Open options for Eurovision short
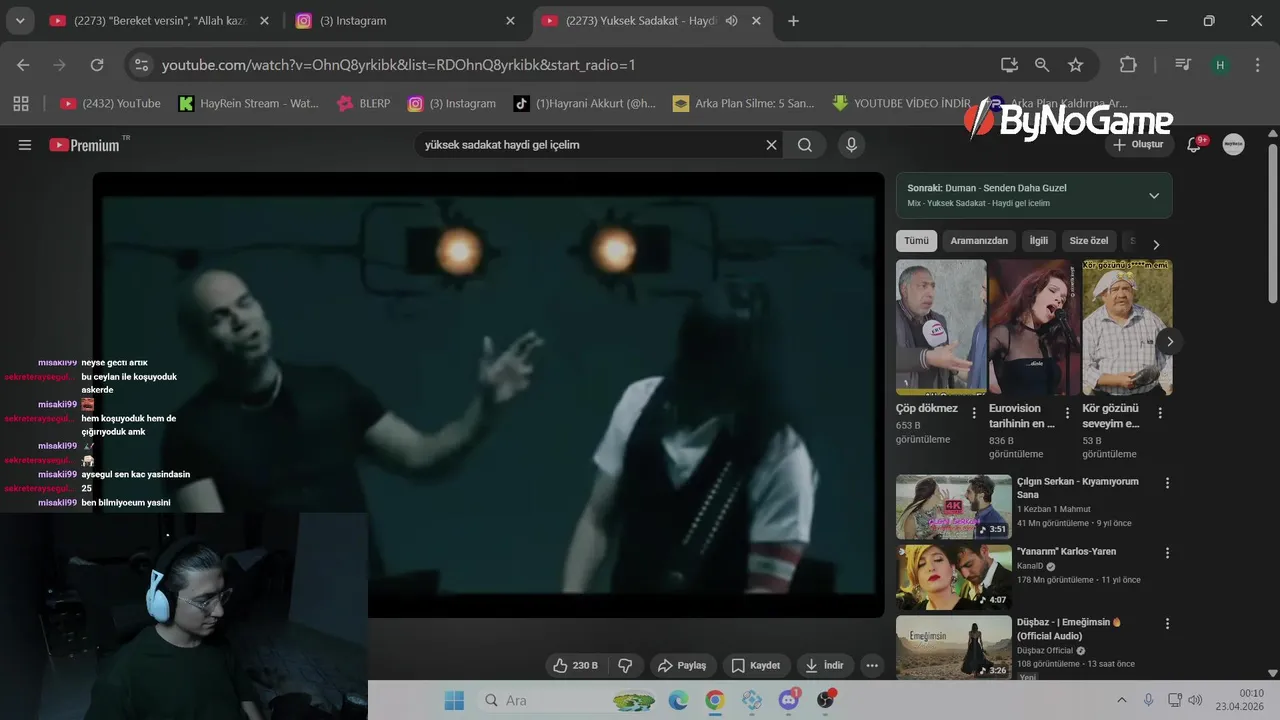Screen dimensions: 1280x720 pyautogui.click(x=1067, y=413)
